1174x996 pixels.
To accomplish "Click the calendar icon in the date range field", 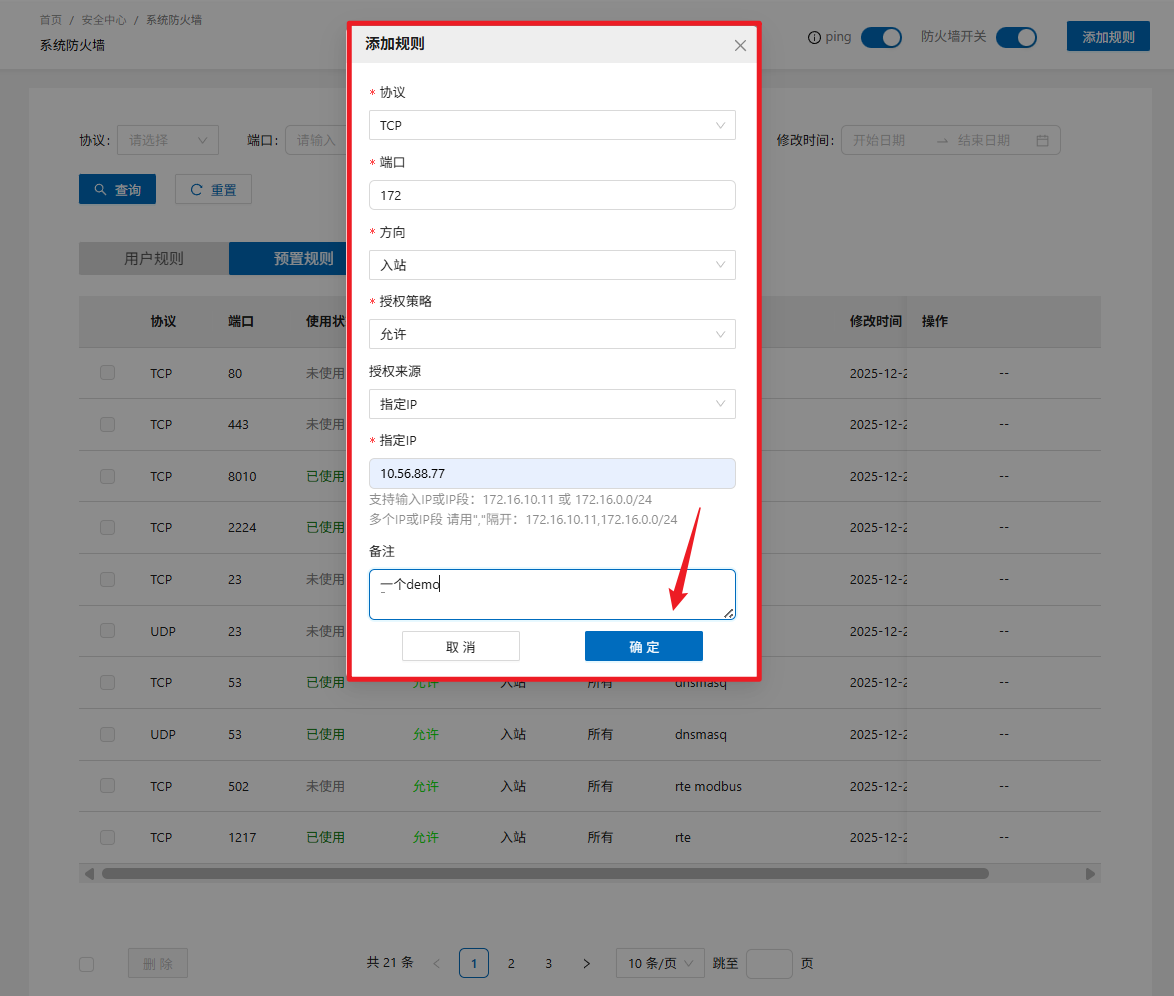I will coord(1042,141).
